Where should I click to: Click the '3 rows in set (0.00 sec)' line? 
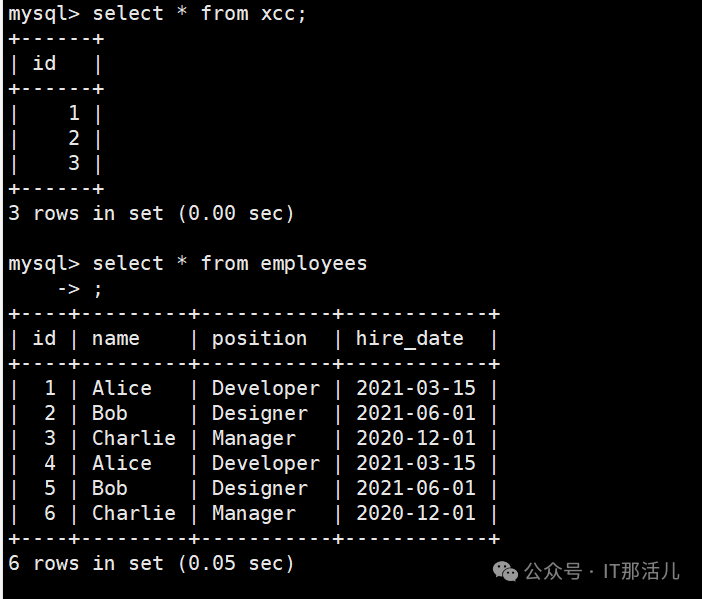[x=151, y=214]
